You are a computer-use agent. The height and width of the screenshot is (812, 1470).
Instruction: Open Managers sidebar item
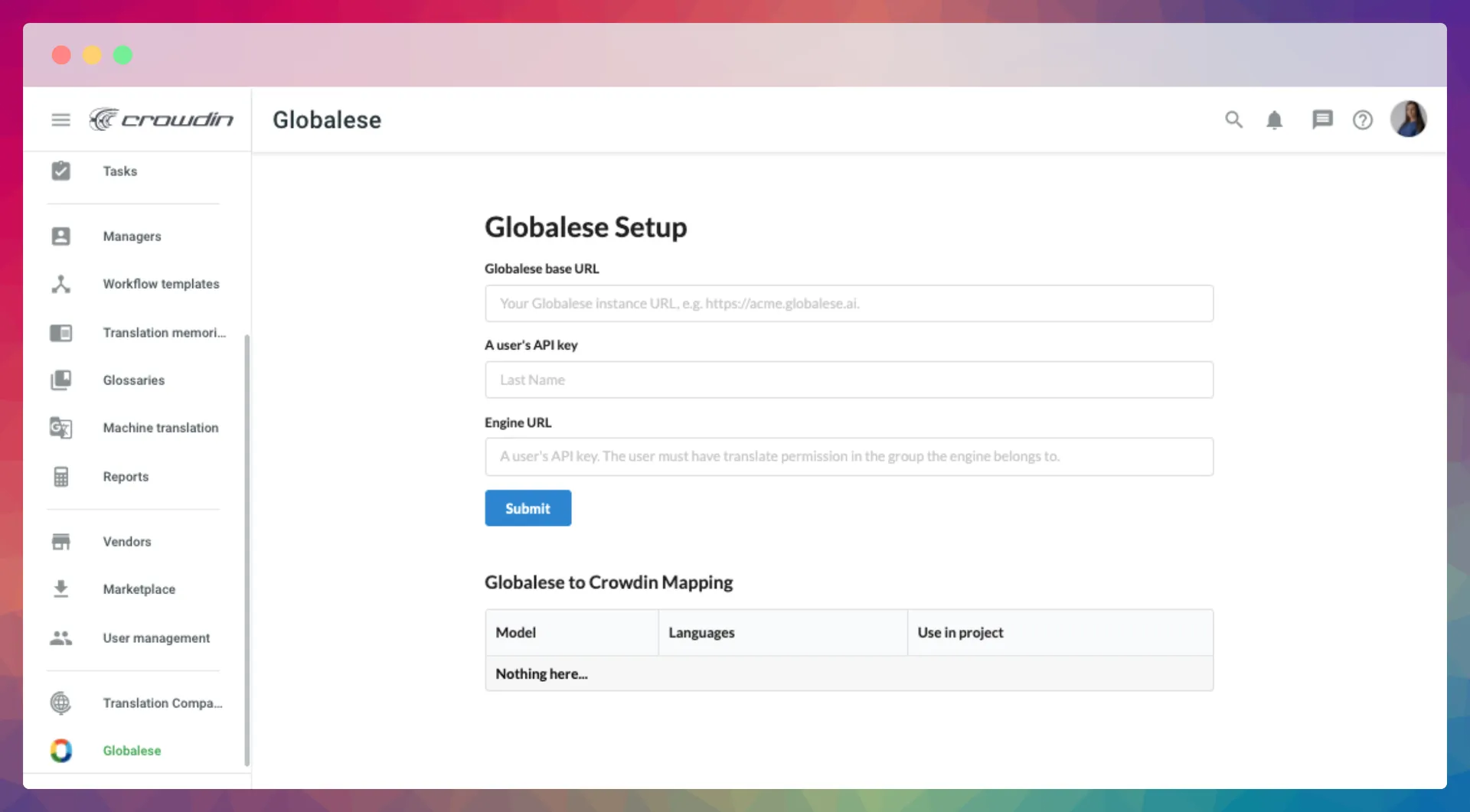click(x=132, y=236)
